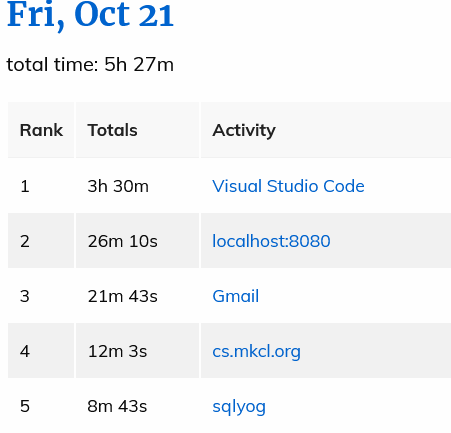This screenshot has width=451, height=433.
Task: Click the Totals column header
Action: click(137, 130)
